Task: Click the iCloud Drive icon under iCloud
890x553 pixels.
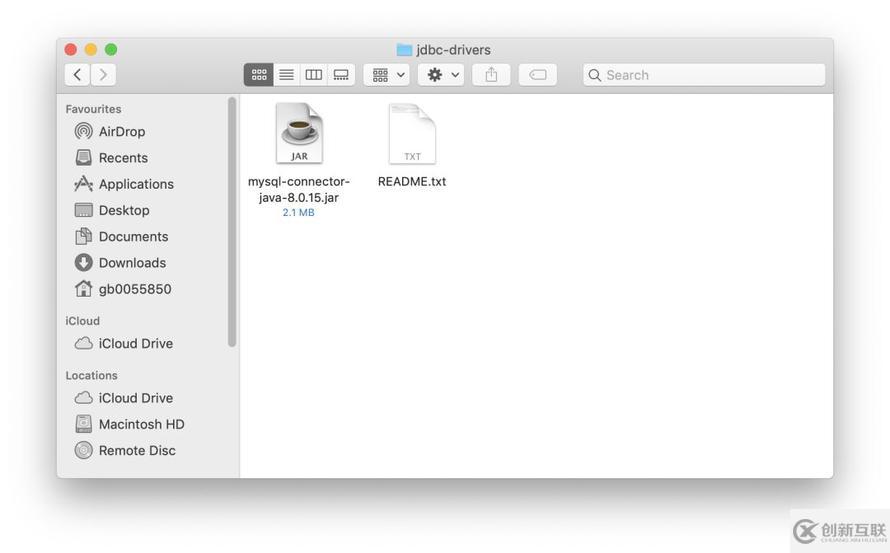Action: (83, 343)
